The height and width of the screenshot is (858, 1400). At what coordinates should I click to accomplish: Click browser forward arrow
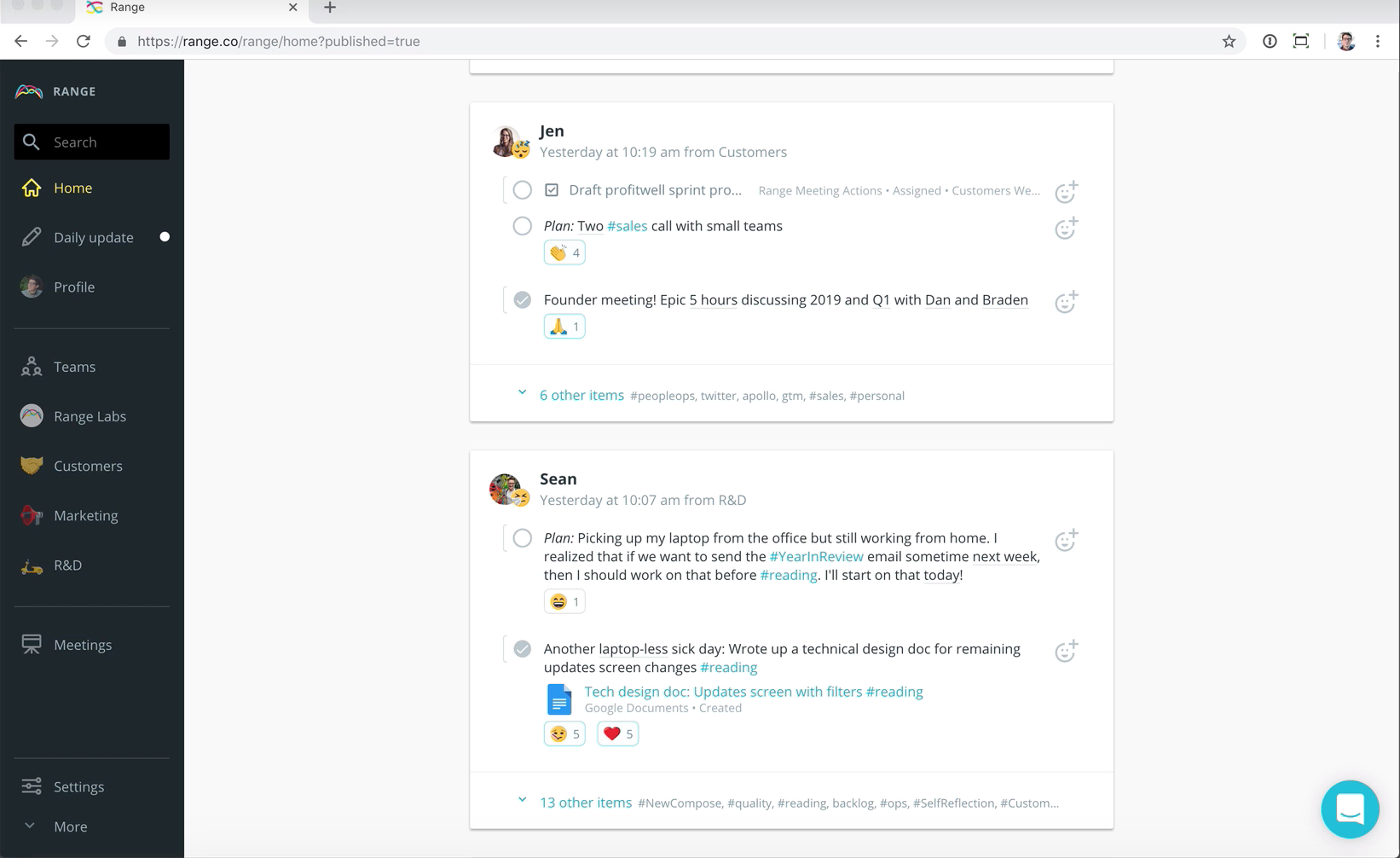52,41
